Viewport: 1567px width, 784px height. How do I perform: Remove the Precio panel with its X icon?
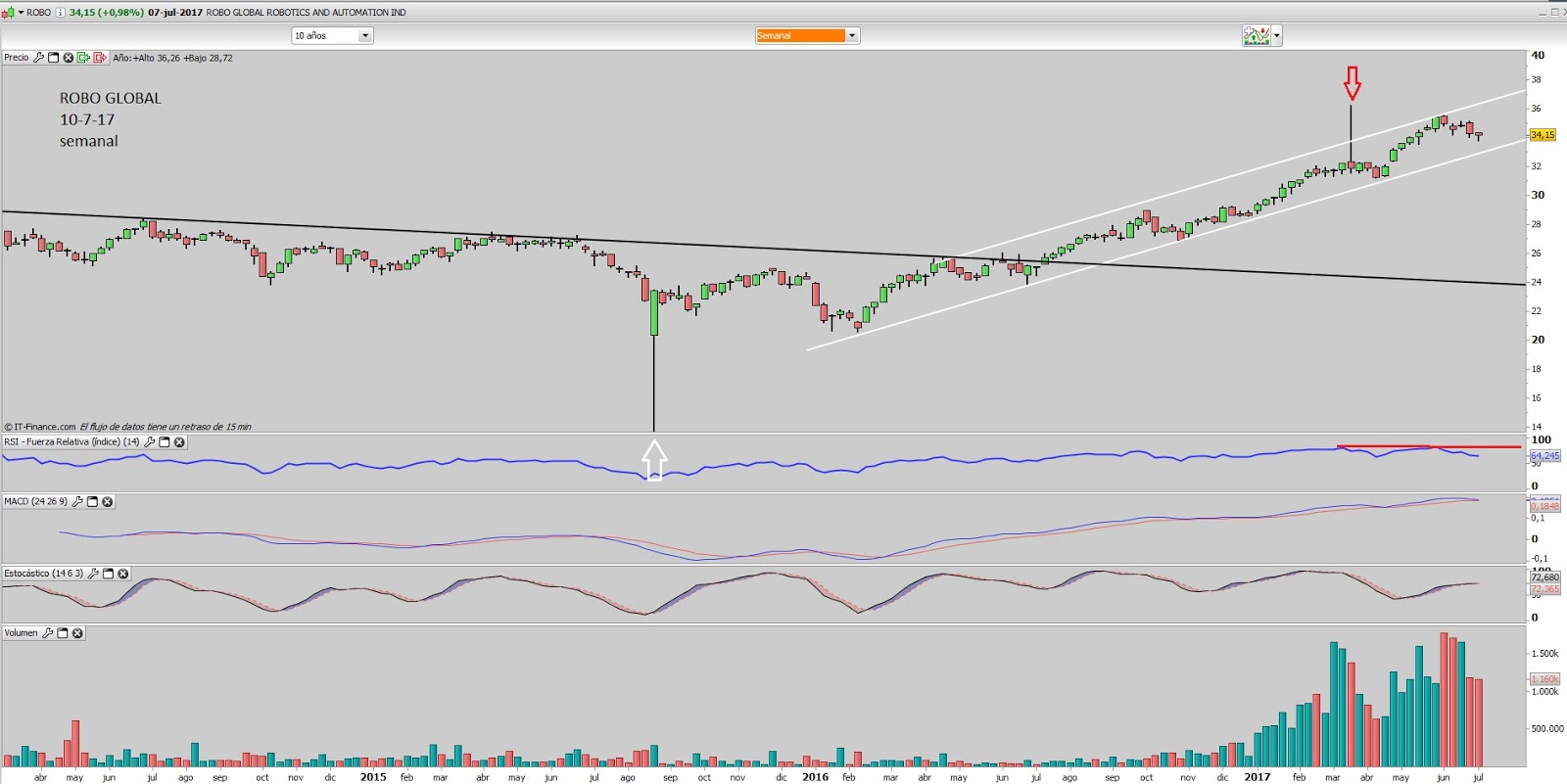tap(69, 58)
